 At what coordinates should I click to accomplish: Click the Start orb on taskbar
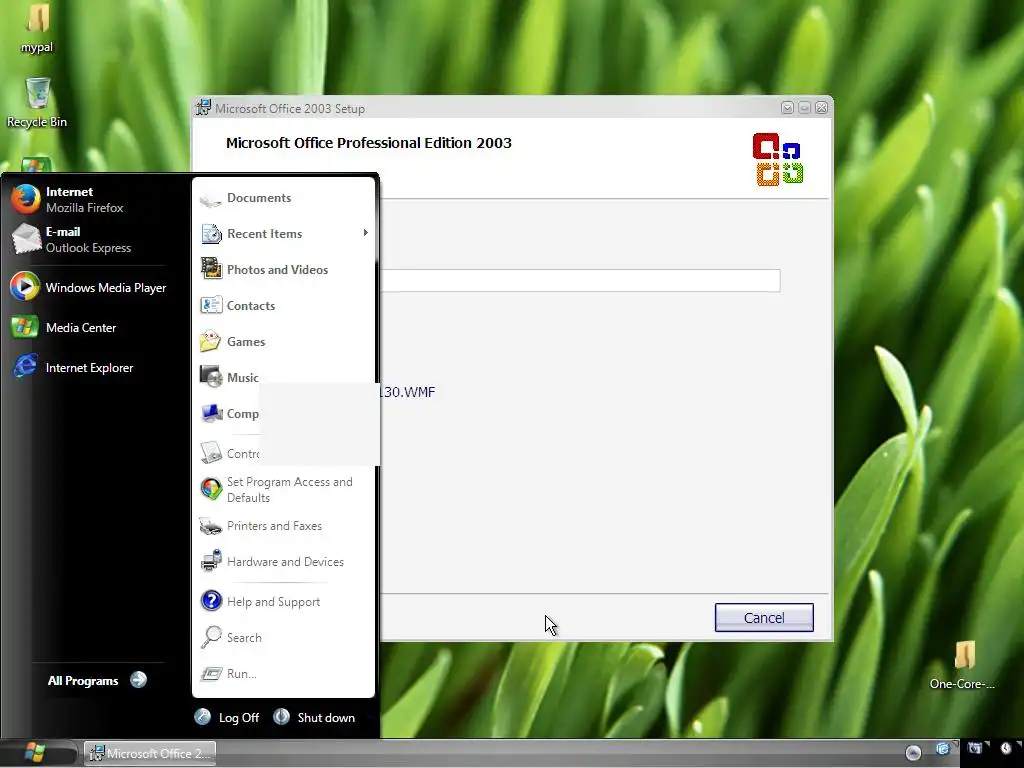(34, 752)
